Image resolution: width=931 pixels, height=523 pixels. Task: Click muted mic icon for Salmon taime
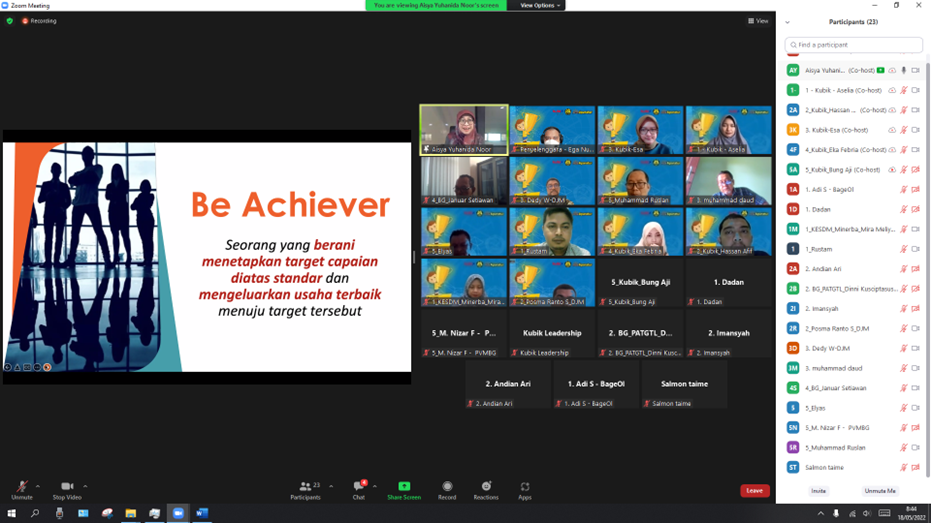pos(904,468)
